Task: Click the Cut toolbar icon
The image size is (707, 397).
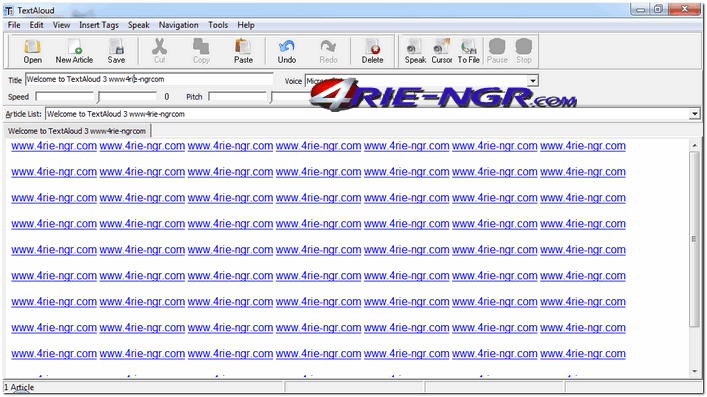Action: click(x=160, y=51)
